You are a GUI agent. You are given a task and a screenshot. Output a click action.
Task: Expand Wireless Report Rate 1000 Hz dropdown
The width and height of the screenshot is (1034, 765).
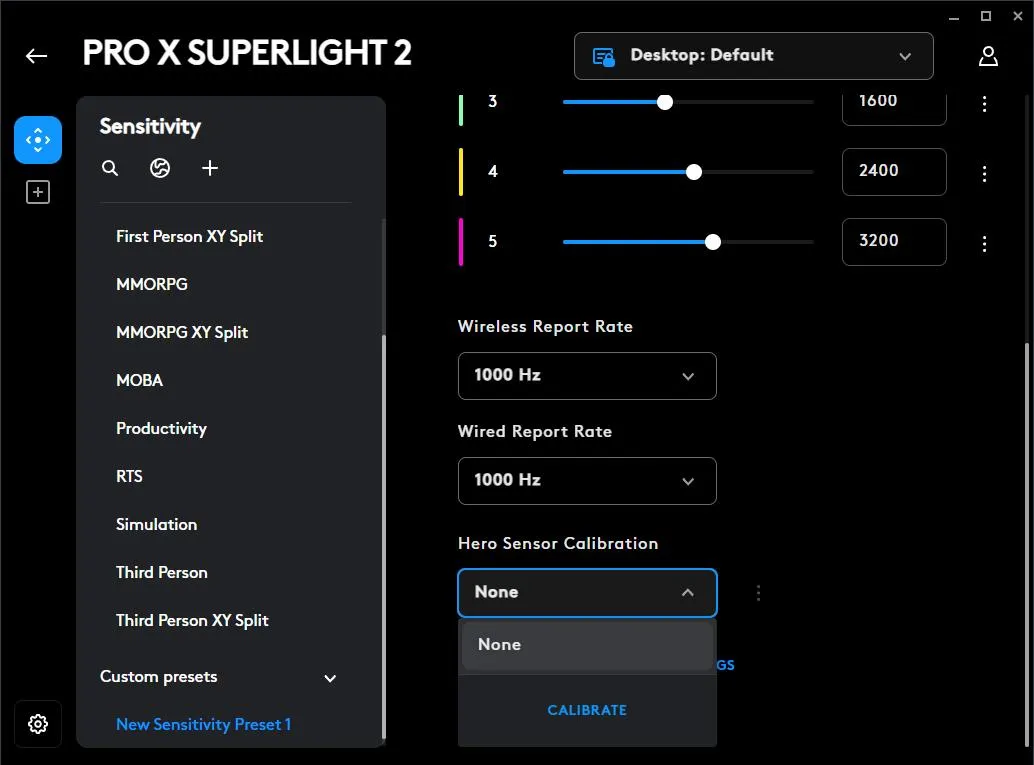click(x=587, y=376)
